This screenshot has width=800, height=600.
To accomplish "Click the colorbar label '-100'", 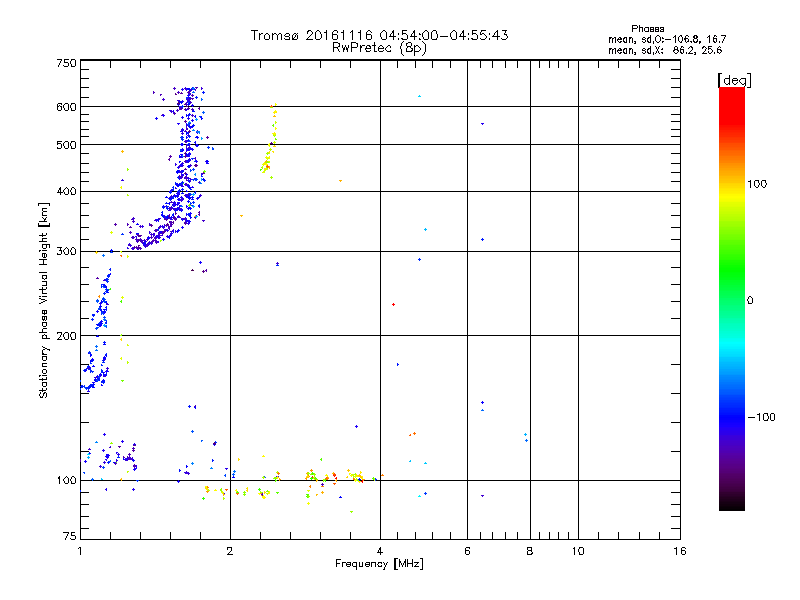I will 761,417.
